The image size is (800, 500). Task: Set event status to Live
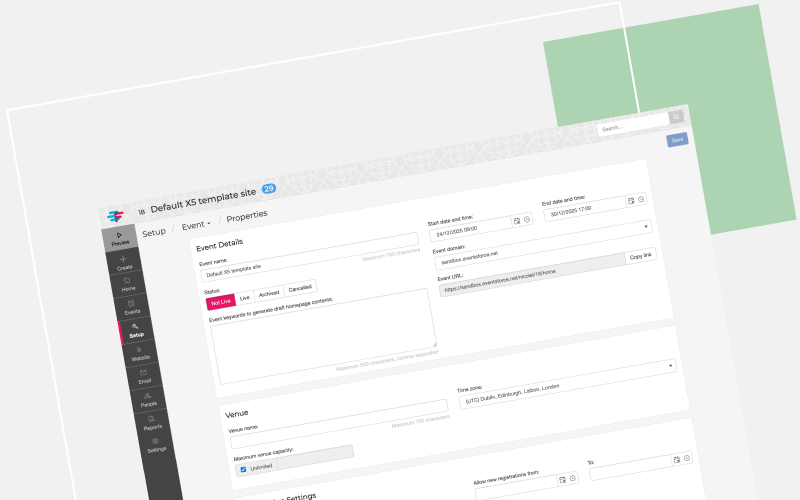(x=245, y=298)
